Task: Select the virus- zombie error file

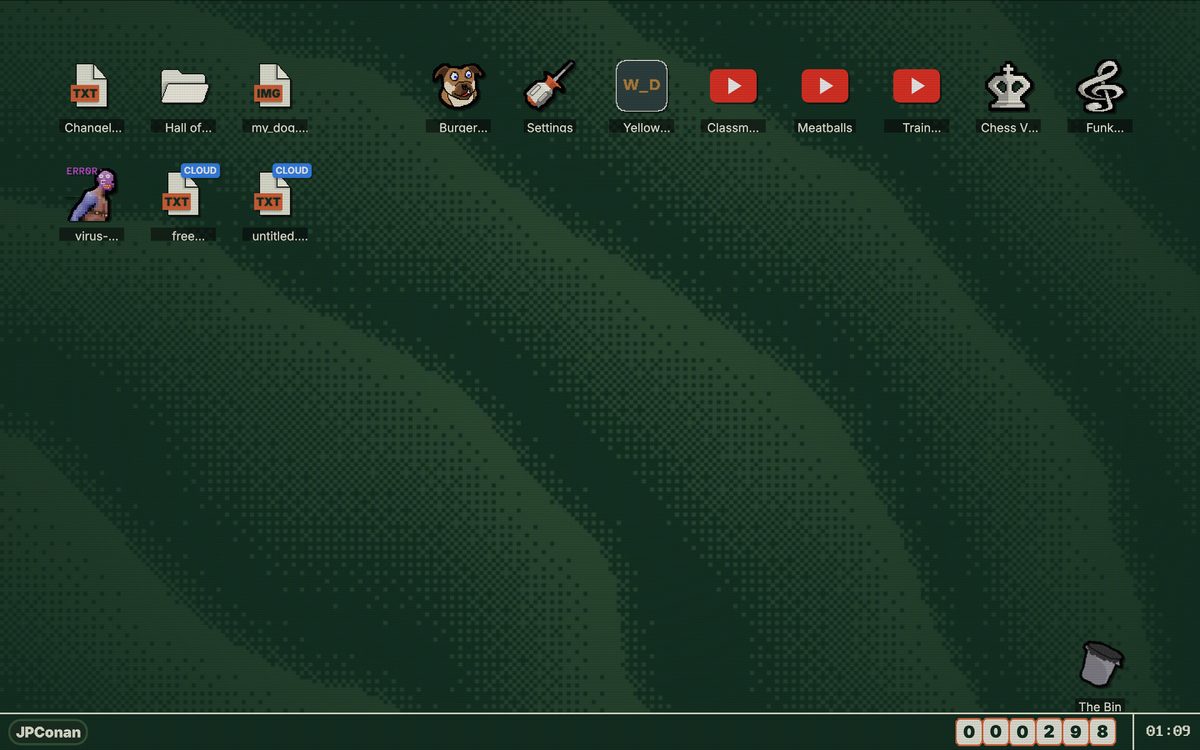Action: pos(92,197)
